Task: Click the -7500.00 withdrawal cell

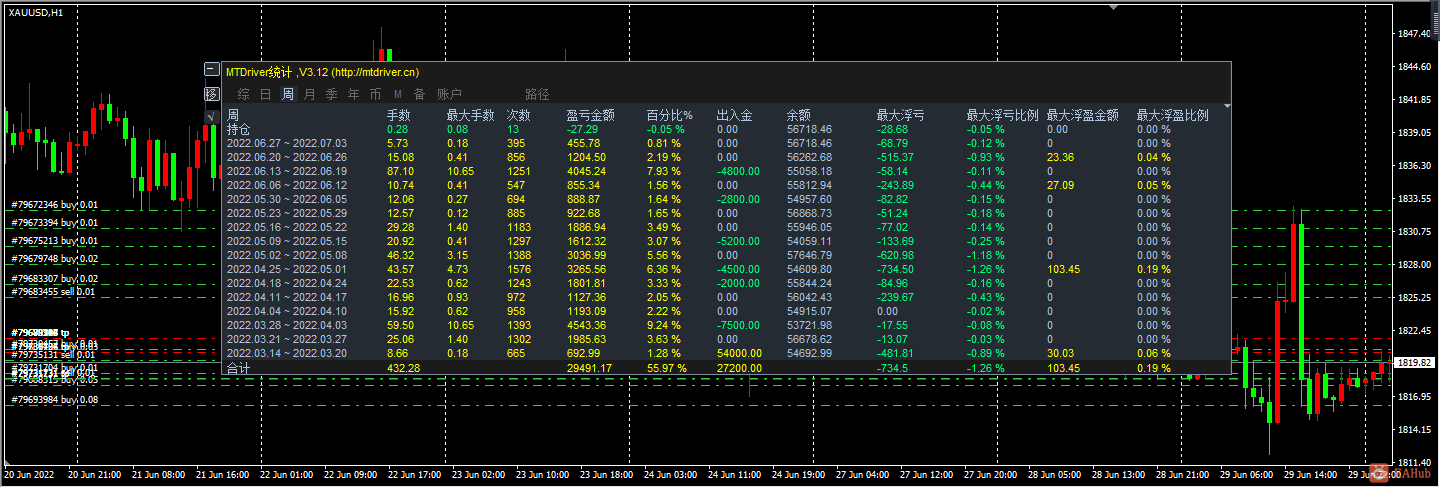Action: coord(738,326)
